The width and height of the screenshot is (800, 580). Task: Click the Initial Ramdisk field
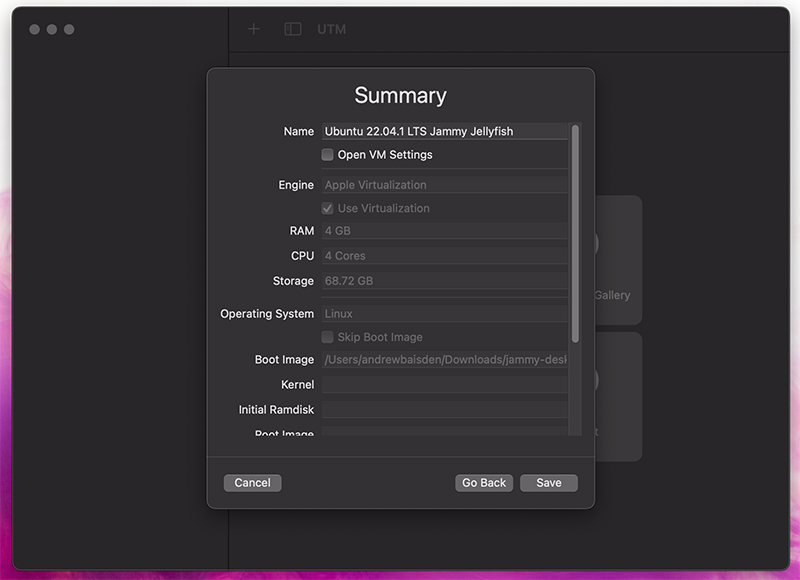click(445, 409)
